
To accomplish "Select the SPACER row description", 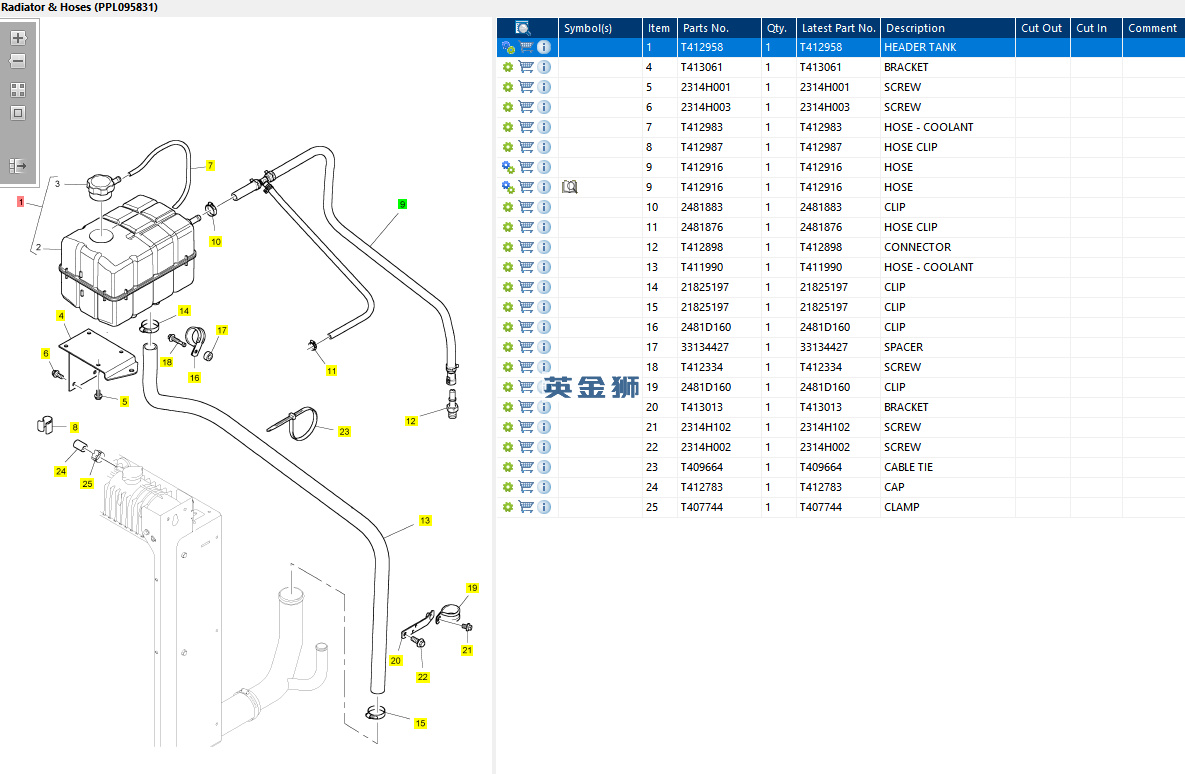I will (903, 347).
